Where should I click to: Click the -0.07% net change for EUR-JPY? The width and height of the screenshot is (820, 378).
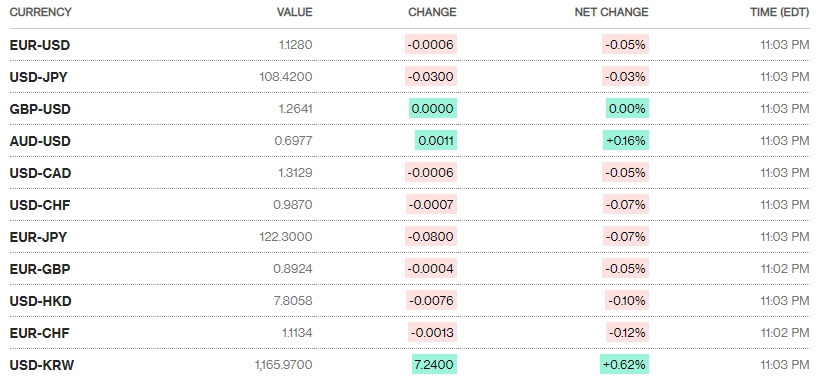click(626, 236)
